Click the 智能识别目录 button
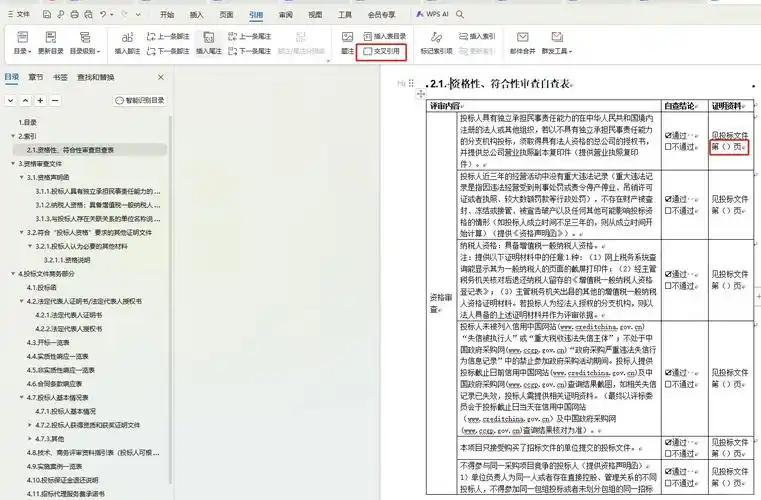Image resolution: width=761 pixels, height=500 pixels. [x=140, y=100]
